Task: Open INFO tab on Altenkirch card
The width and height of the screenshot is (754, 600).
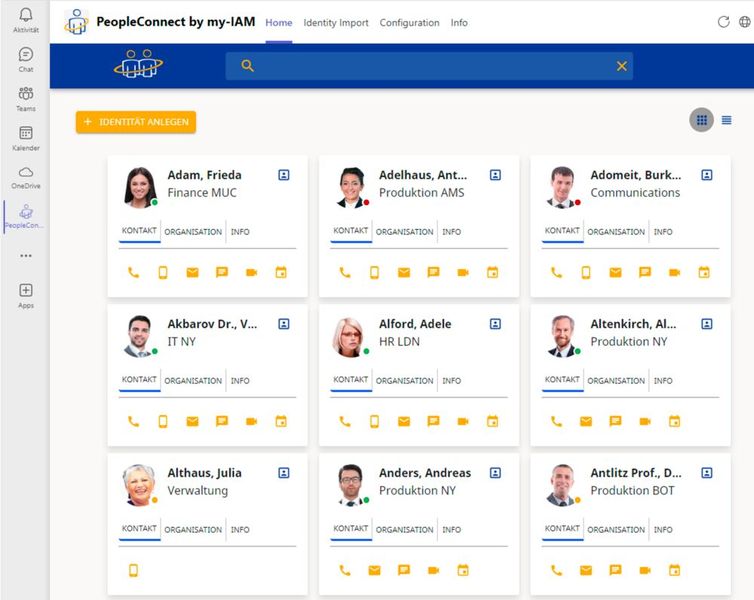Action: pyautogui.click(x=663, y=381)
